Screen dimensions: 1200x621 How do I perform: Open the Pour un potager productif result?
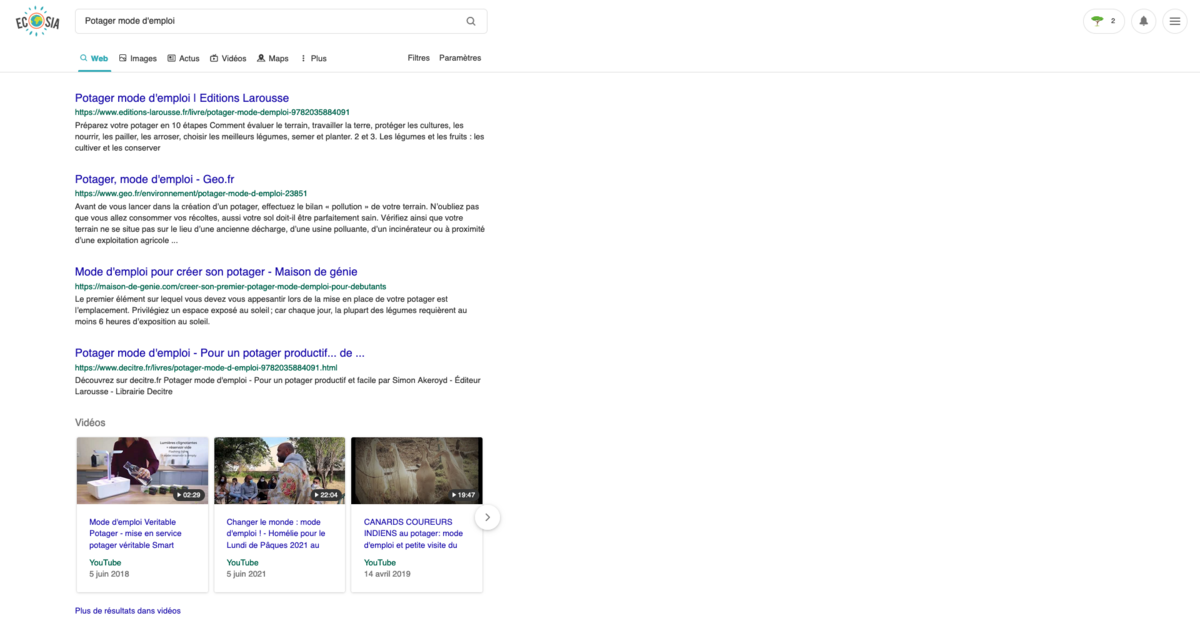coord(220,353)
